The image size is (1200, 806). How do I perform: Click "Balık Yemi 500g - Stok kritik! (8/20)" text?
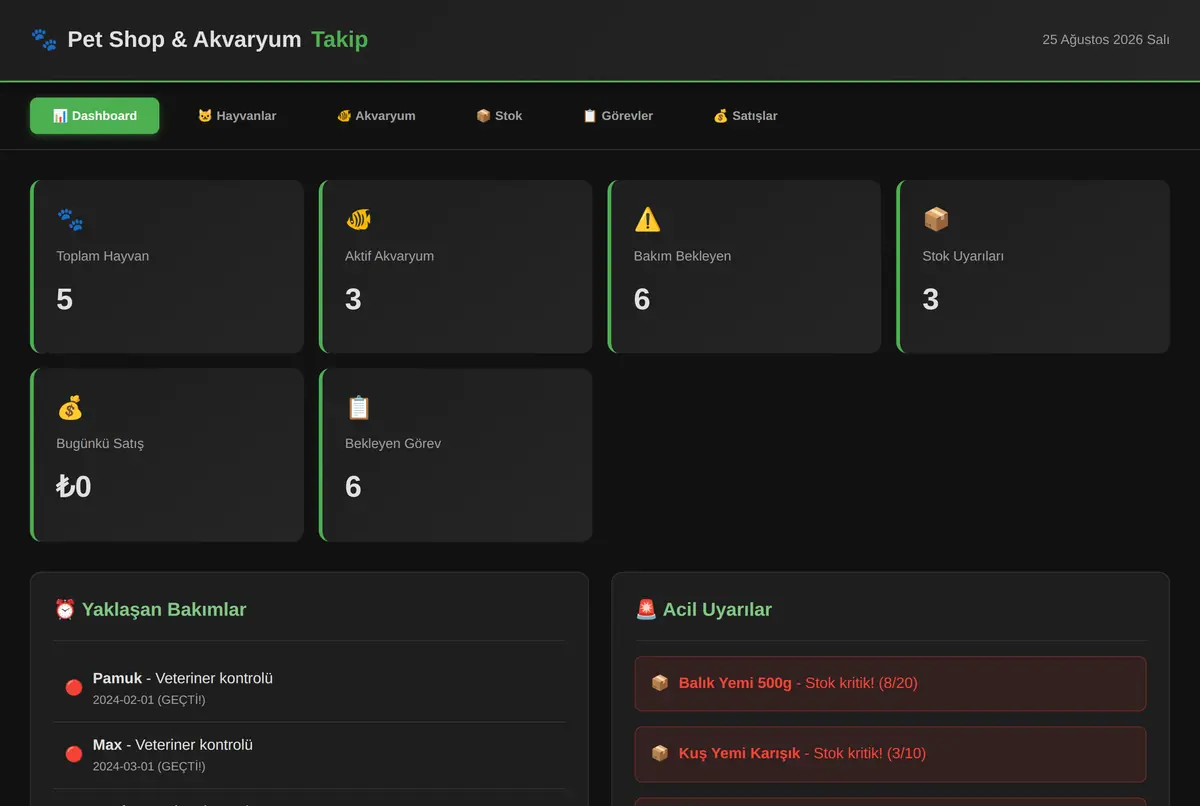click(x=798, y=683)
